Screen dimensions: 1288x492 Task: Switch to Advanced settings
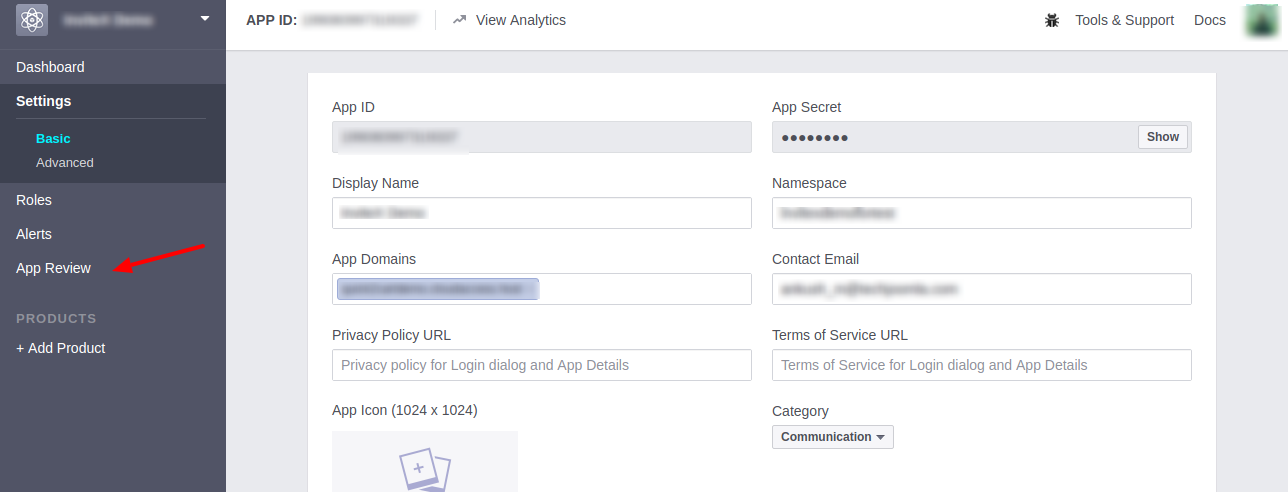click(x=64, y=163)
